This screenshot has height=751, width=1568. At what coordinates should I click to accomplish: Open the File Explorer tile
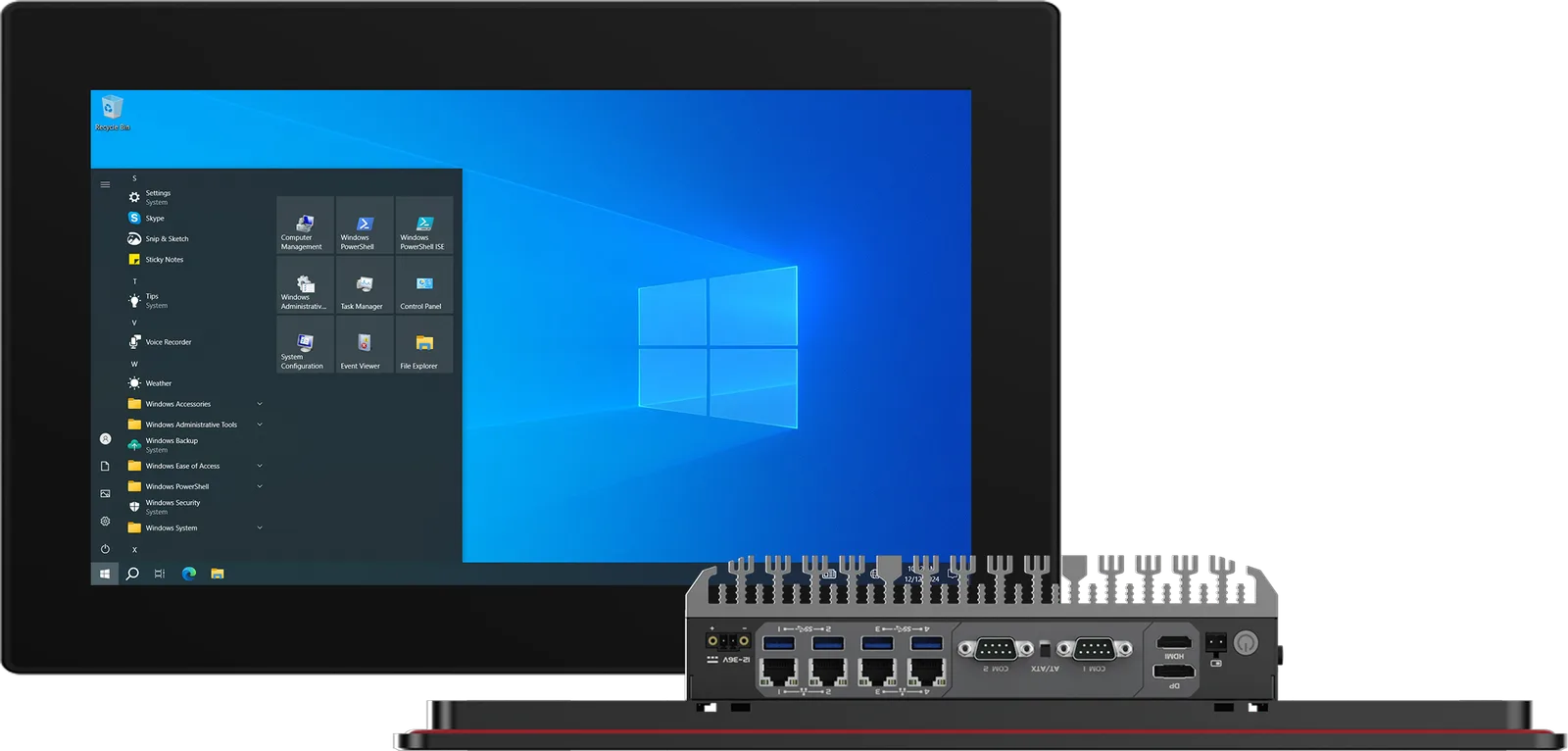coord(424,345)
